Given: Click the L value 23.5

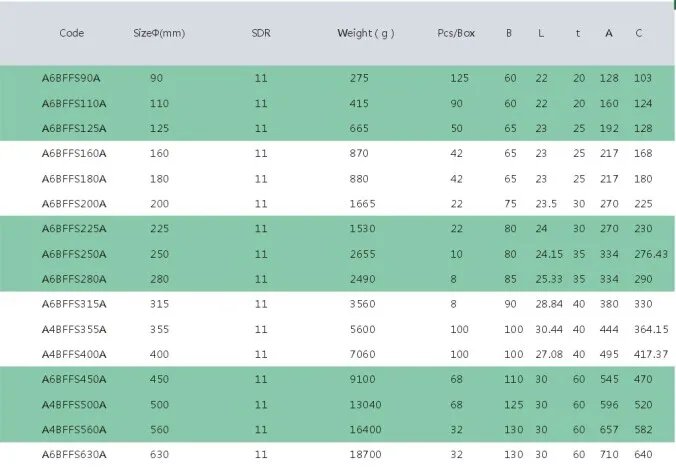Looking at the screenshot, I should click(546, 204).
